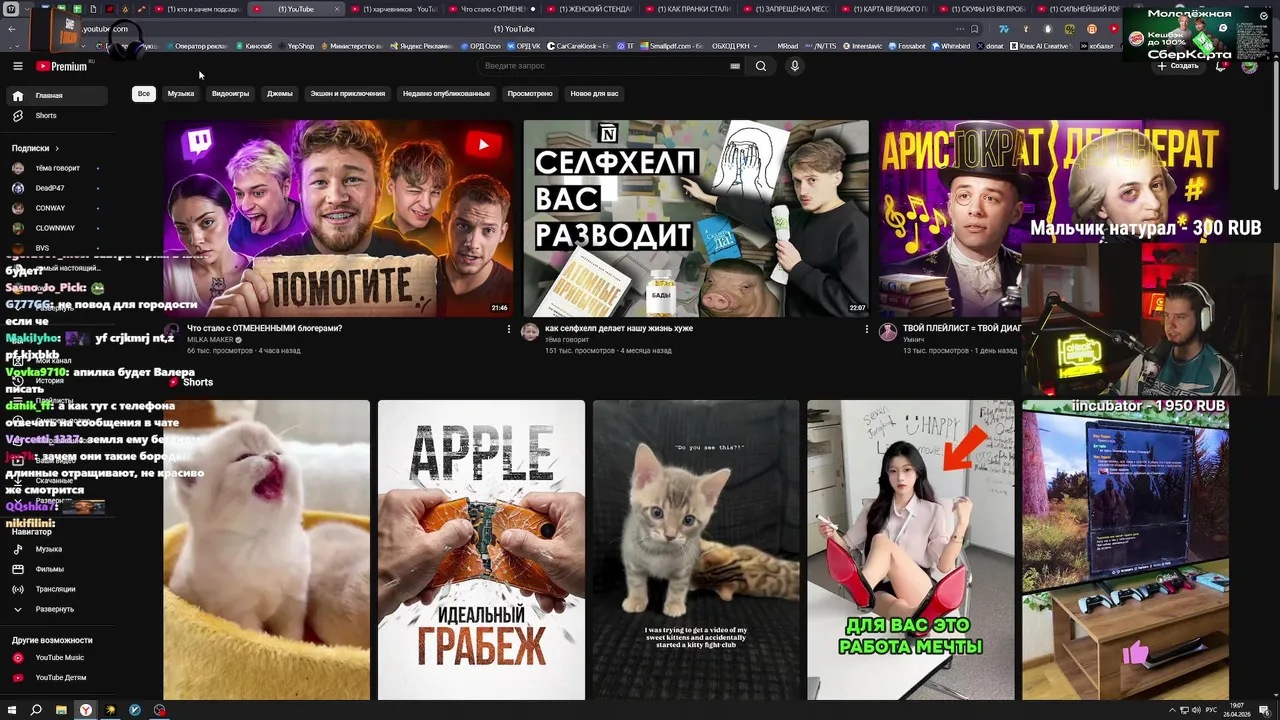Screen dimensions: 1280x720
Task: Switch to the харчевников browser tab
Action: pos(393,9)
